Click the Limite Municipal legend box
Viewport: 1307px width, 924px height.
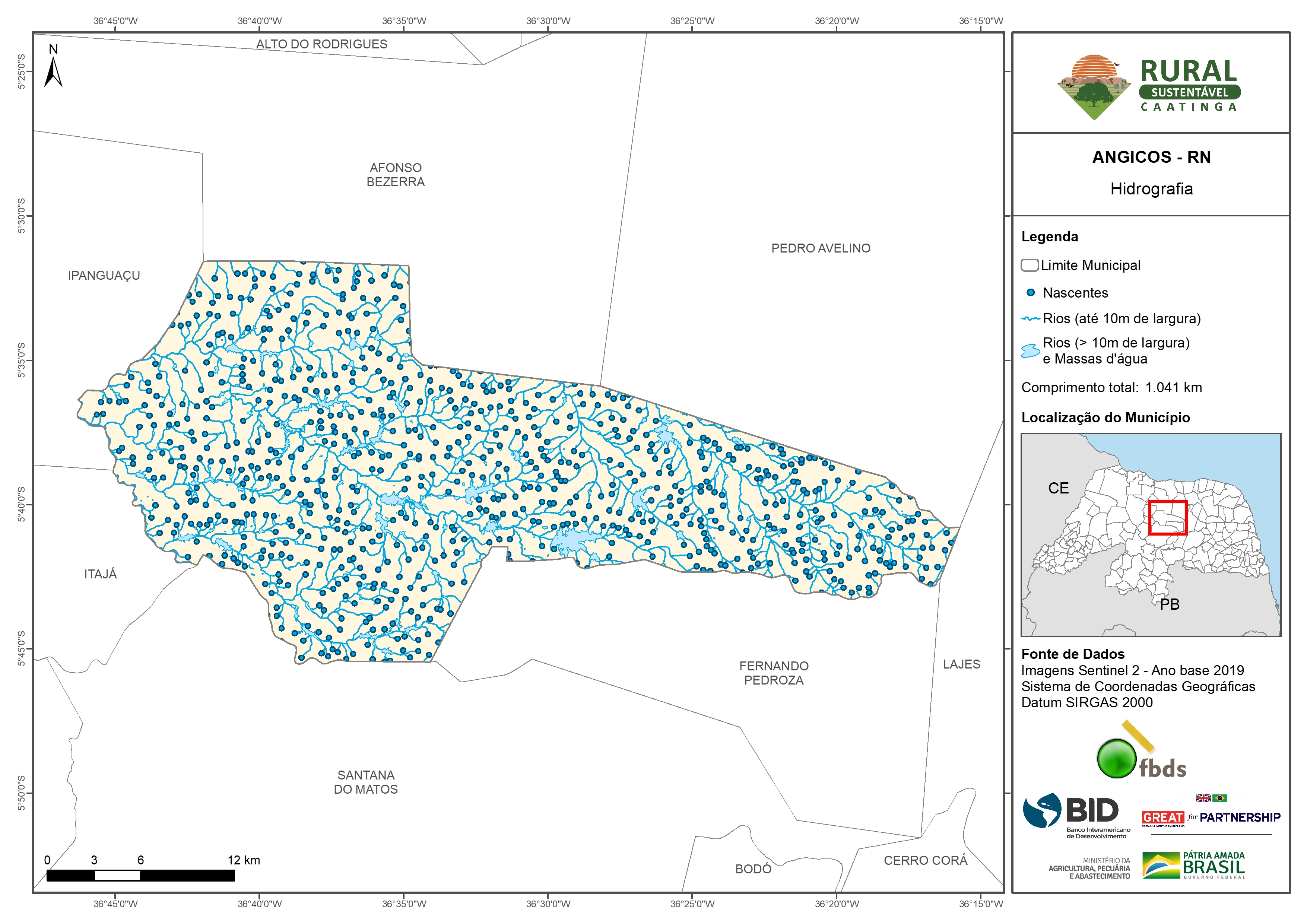(x=1030, y=265)
